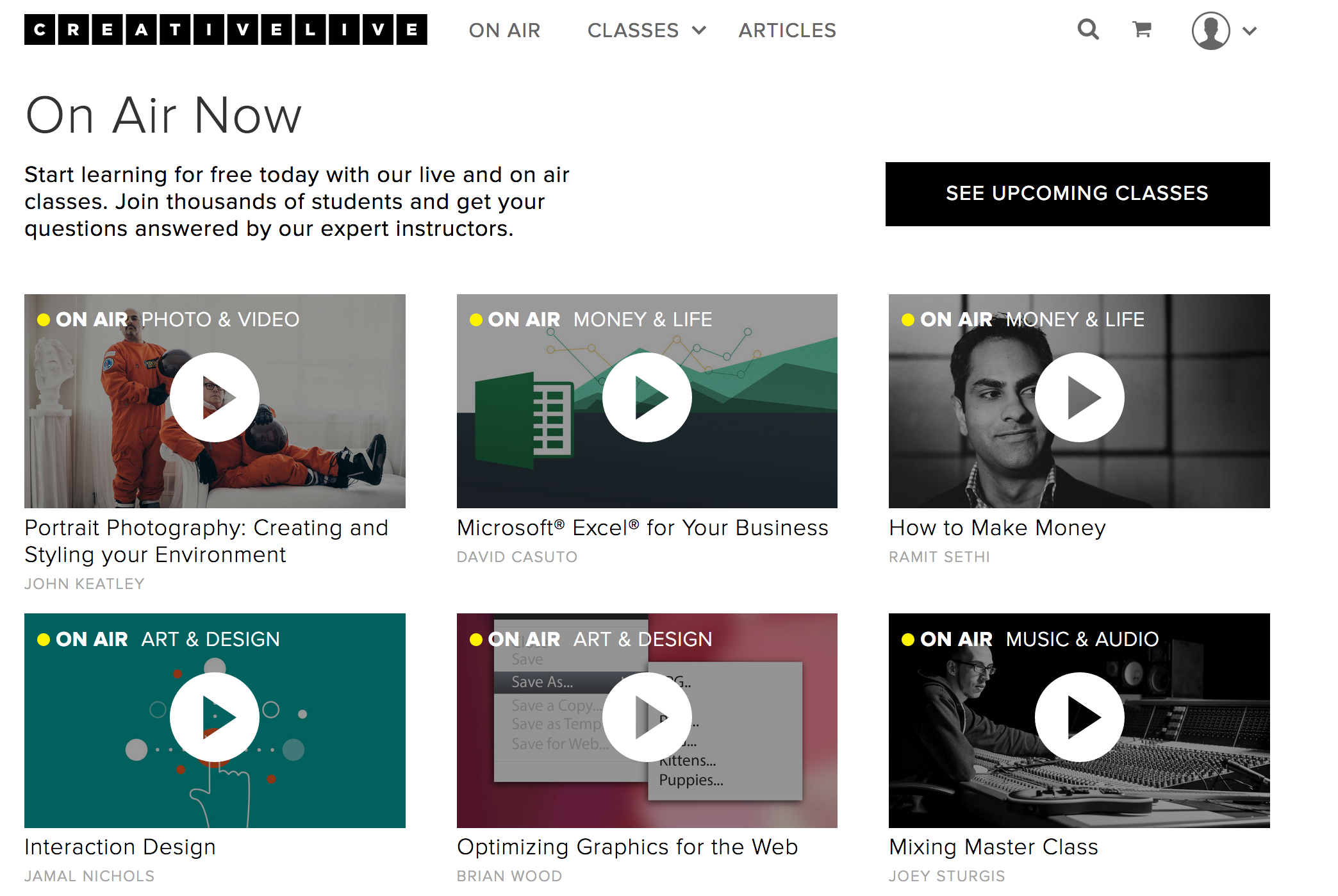Click instructor name John Keatley
This screenshot has height=896, width=1338.
click(84, 584)
